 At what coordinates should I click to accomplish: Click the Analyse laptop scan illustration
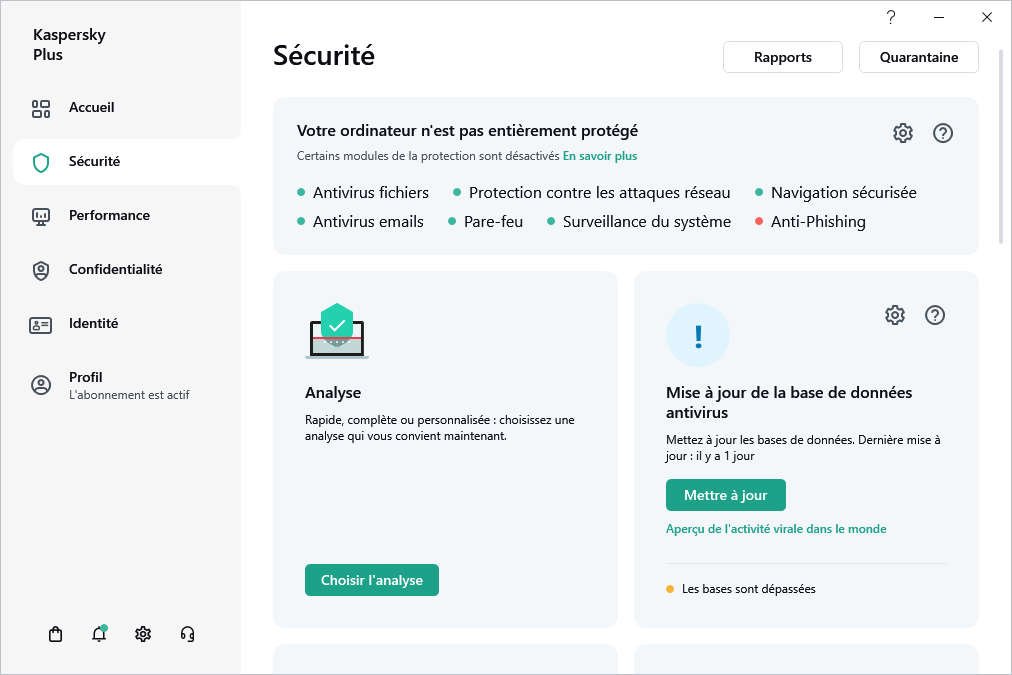[337, 332]
